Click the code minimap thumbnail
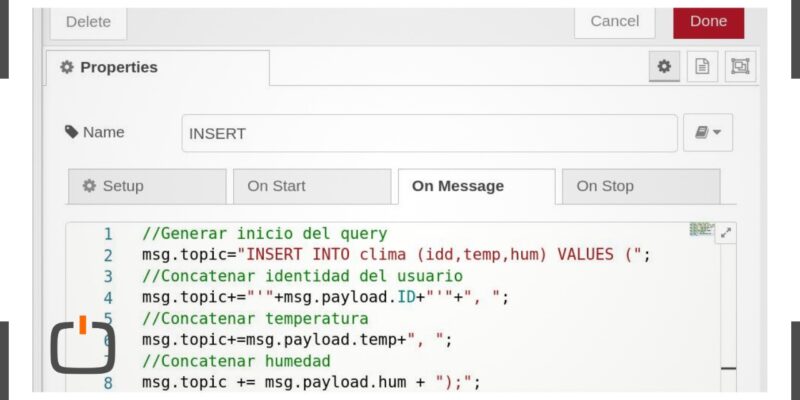Image resolution: width=800 pixels, height=400 pixels. (x=702, y=229)
